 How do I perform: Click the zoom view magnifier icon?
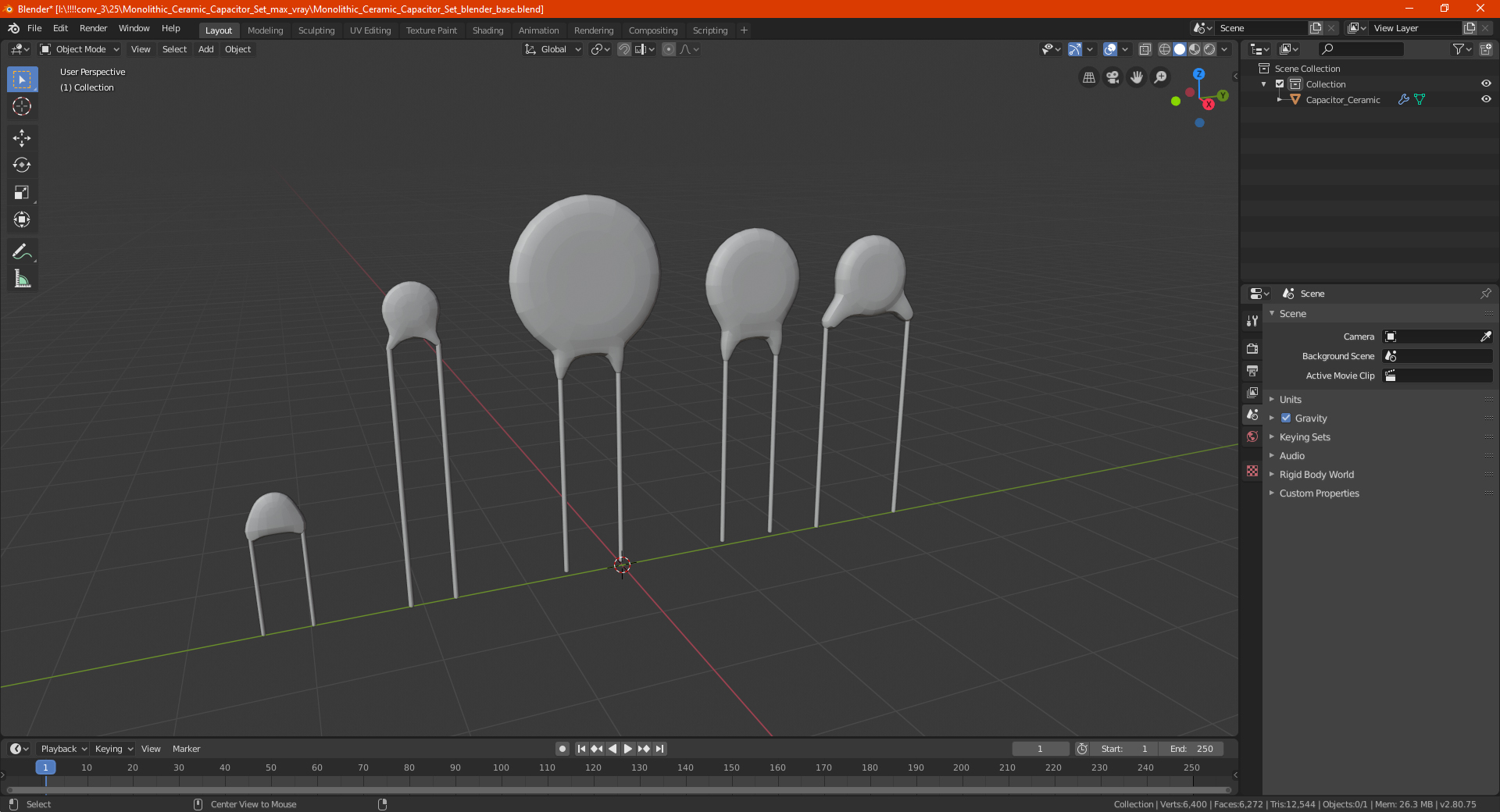[x=1161, y=77]
